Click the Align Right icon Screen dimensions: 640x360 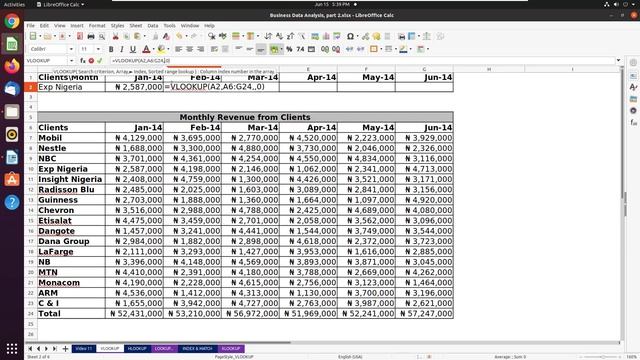point(200,49)
